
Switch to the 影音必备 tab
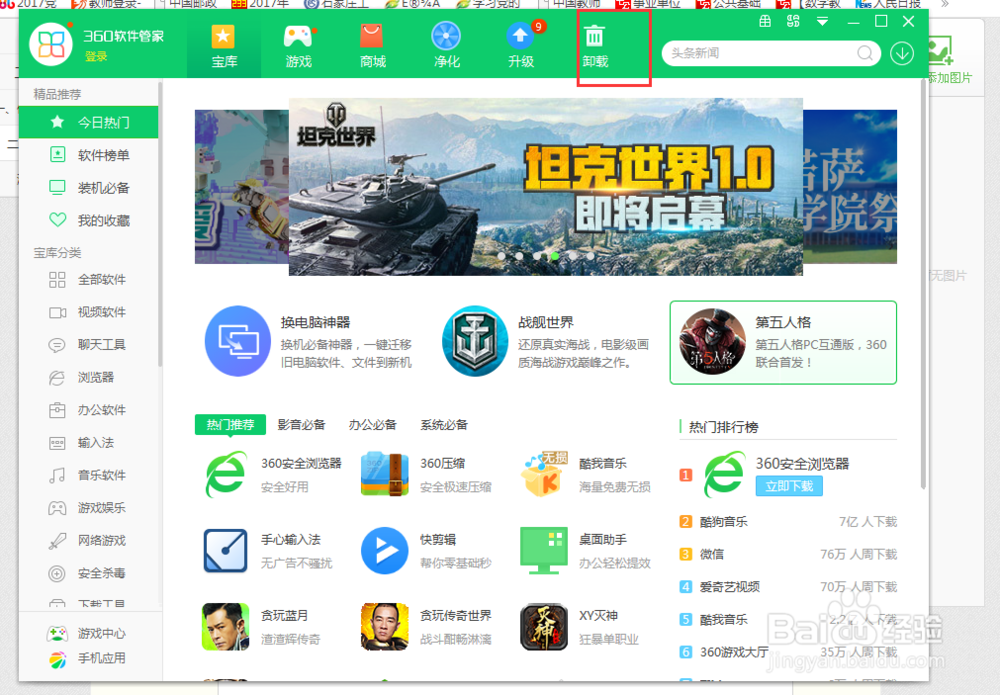[302, 424]
